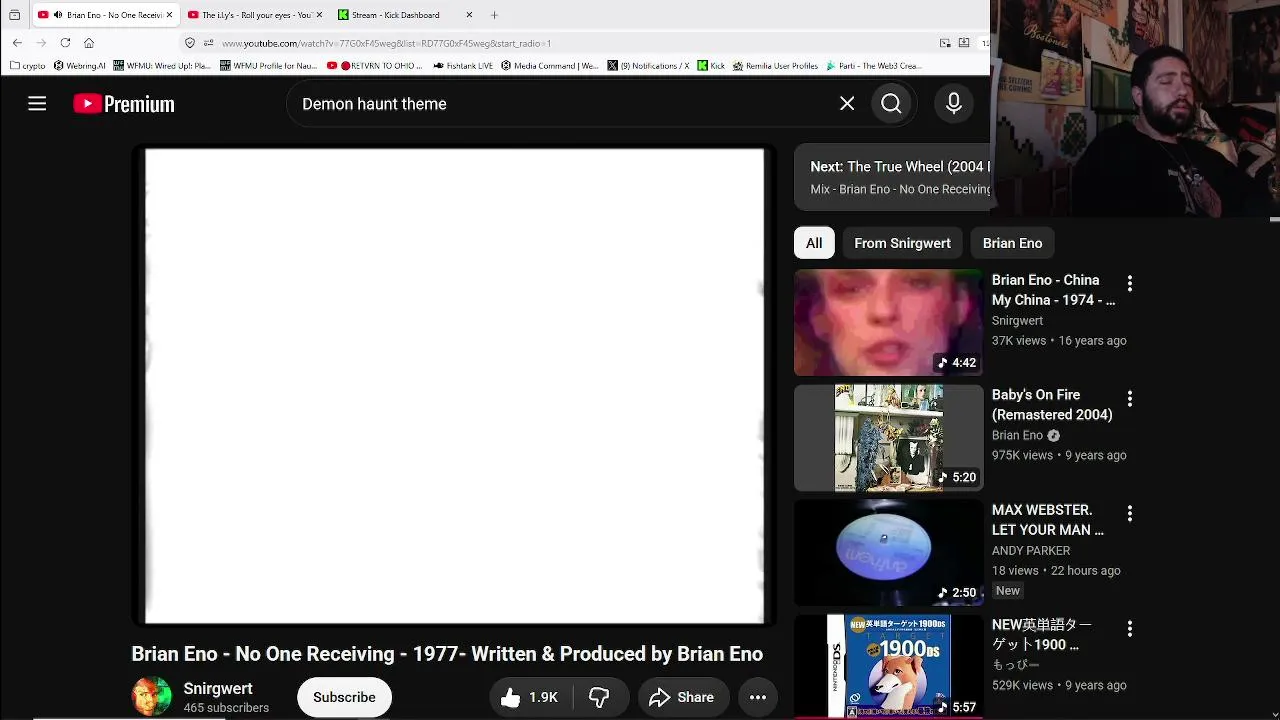Screen dimensions: 1280x720
Task: Open the Next: The True Wheel mix panel
Action: 892,177
